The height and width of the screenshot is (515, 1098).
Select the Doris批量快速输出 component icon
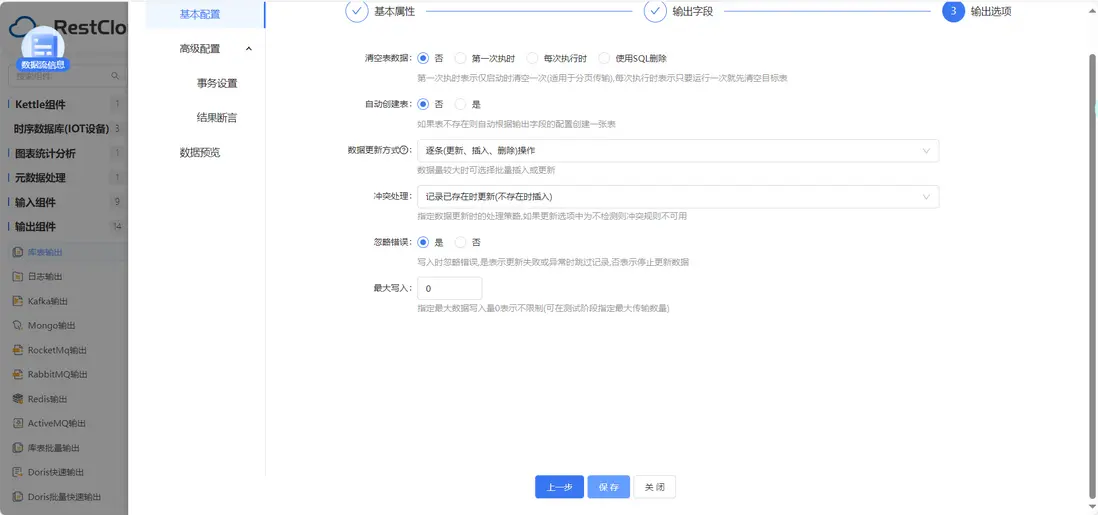[x=19, y=497]
